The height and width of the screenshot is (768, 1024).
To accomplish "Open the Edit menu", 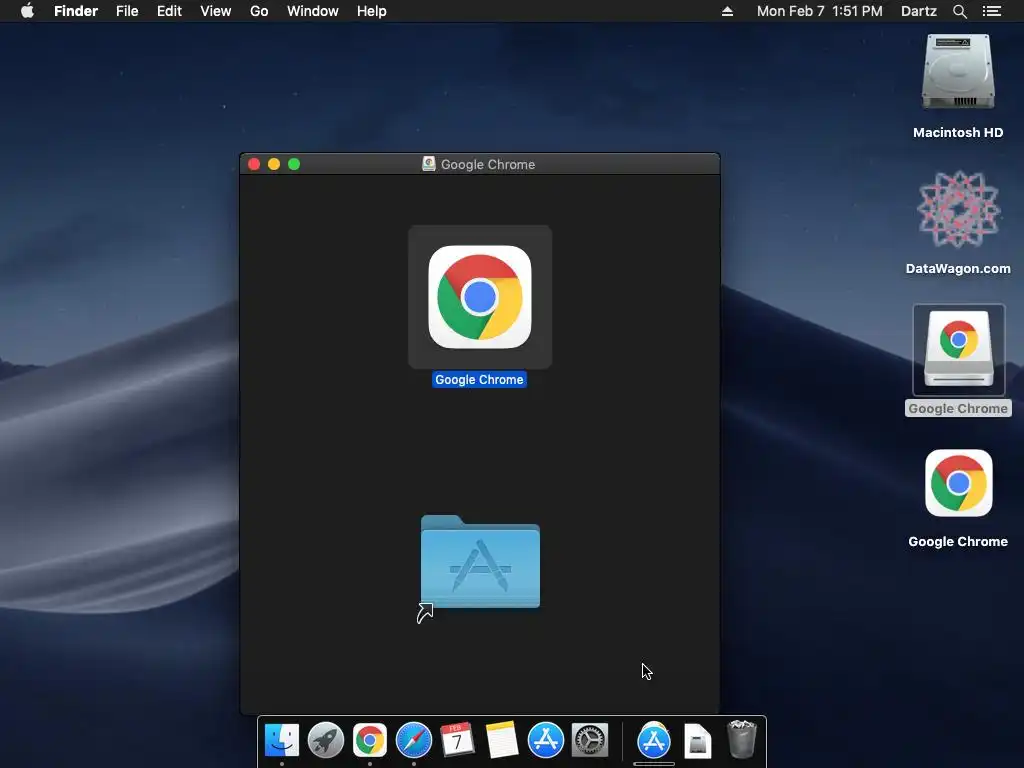I will pos(169,11).
